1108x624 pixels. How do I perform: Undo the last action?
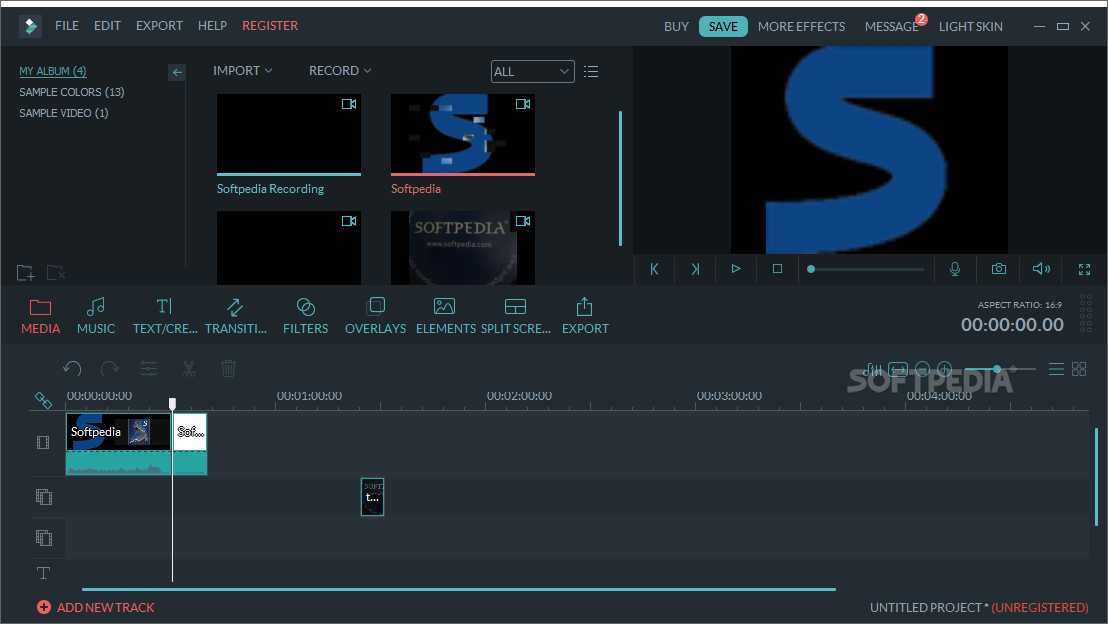coord(72,368)
